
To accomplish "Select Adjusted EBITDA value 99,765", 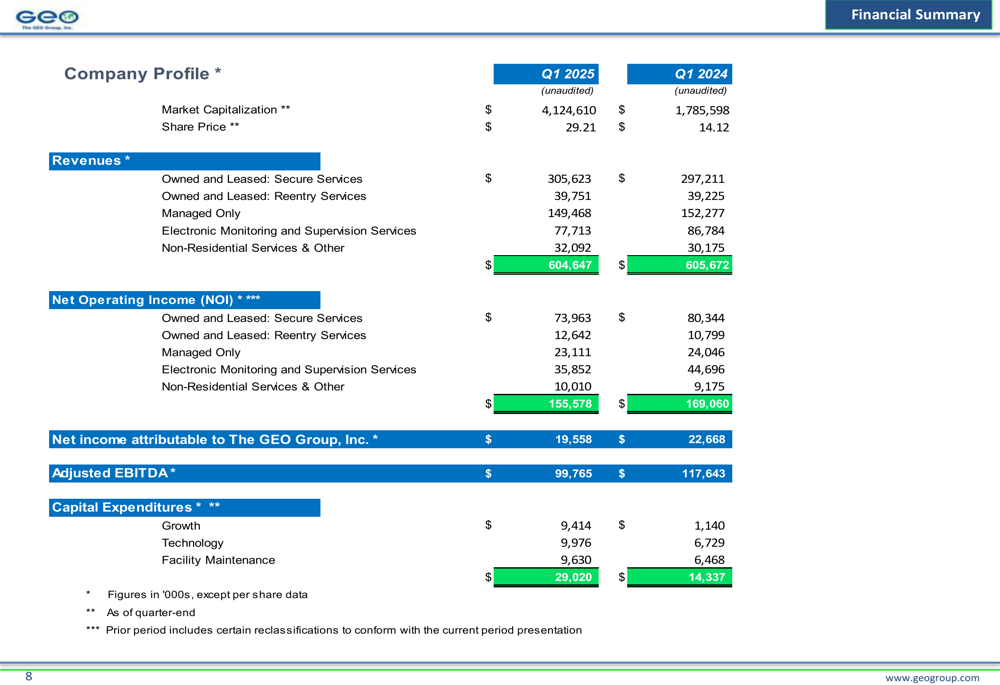I will click(x=573, y=474).
